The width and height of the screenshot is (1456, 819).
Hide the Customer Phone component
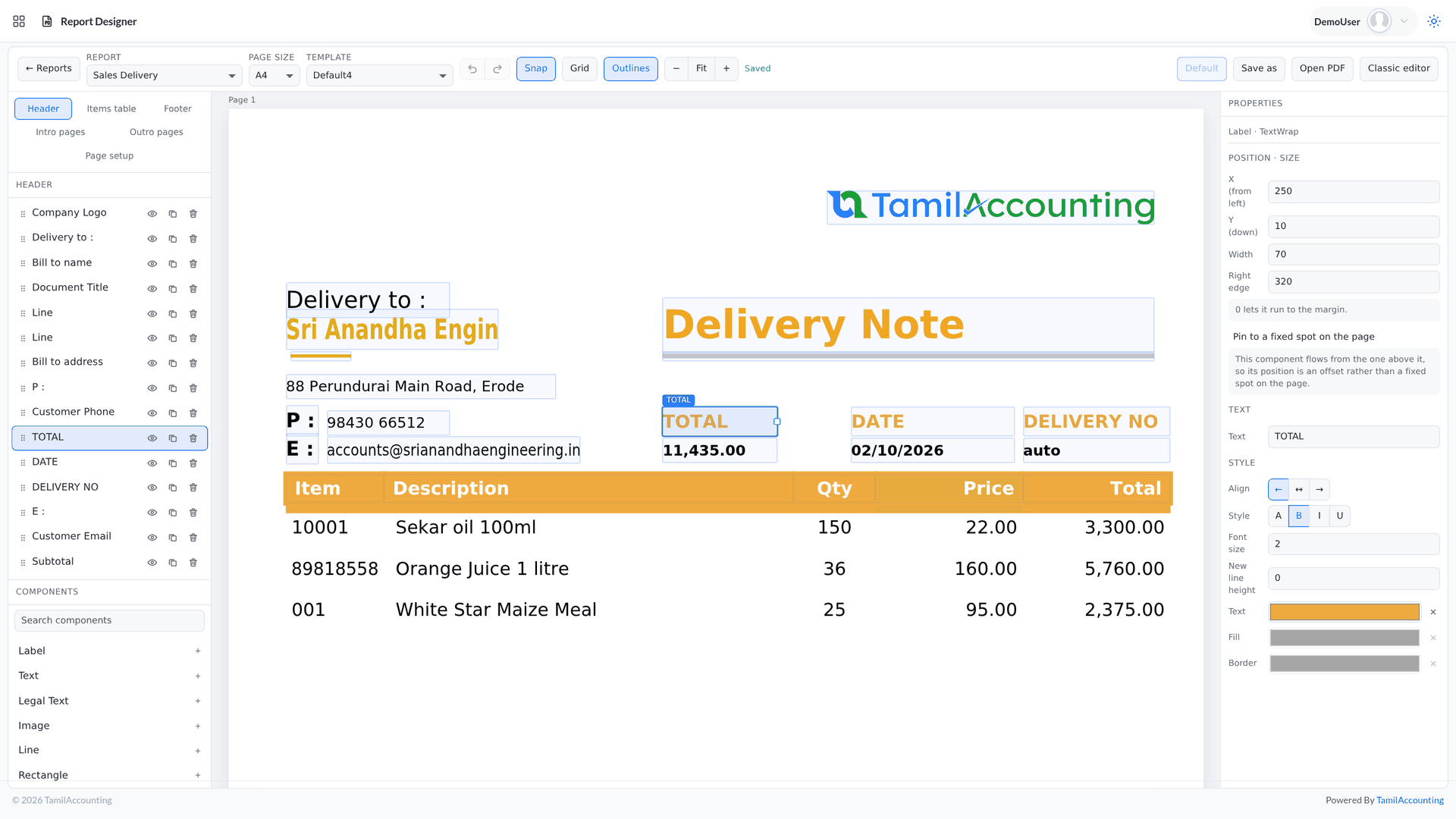[152, 413]
